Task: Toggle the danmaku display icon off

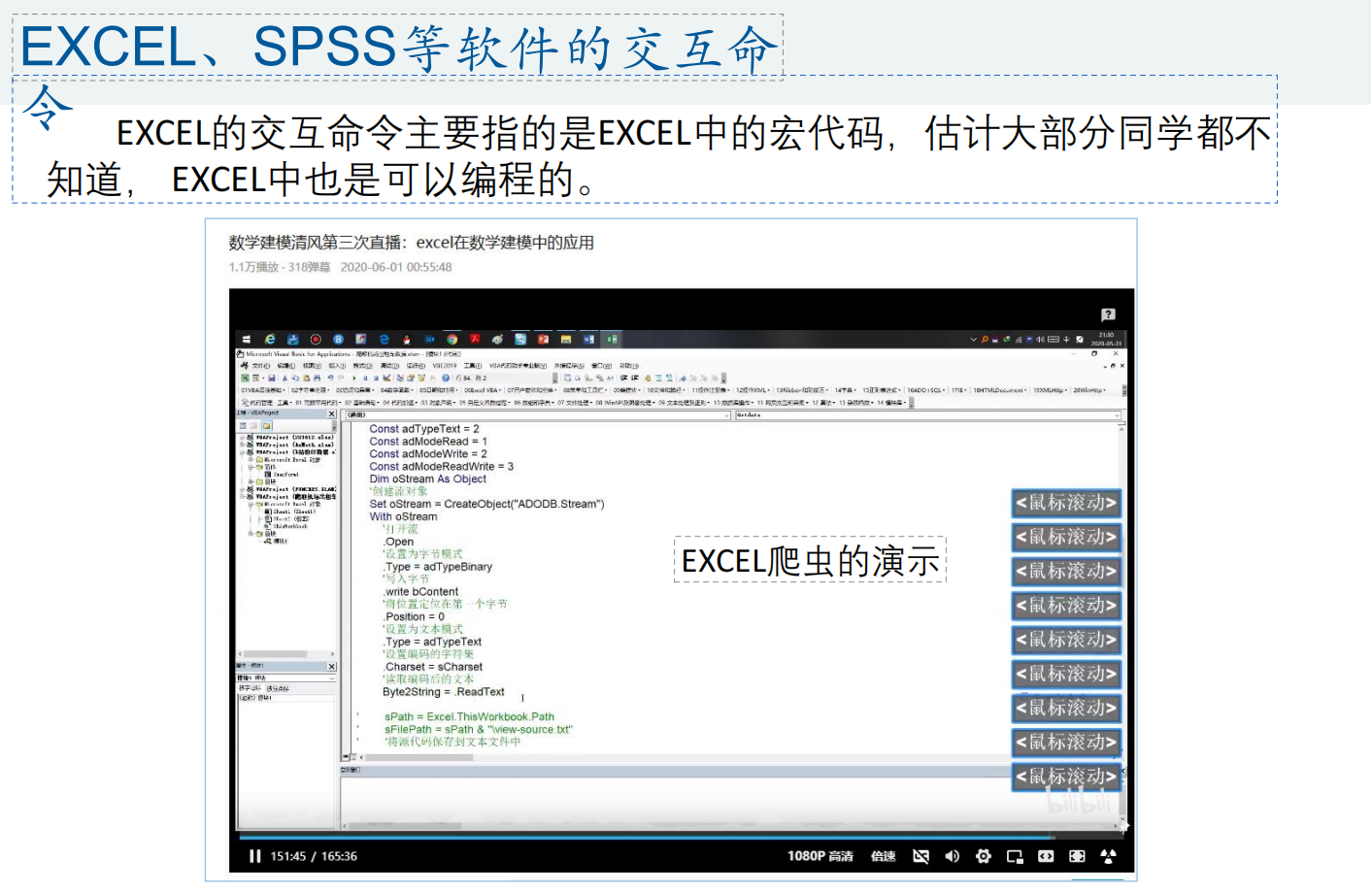Action: point(920,856)
